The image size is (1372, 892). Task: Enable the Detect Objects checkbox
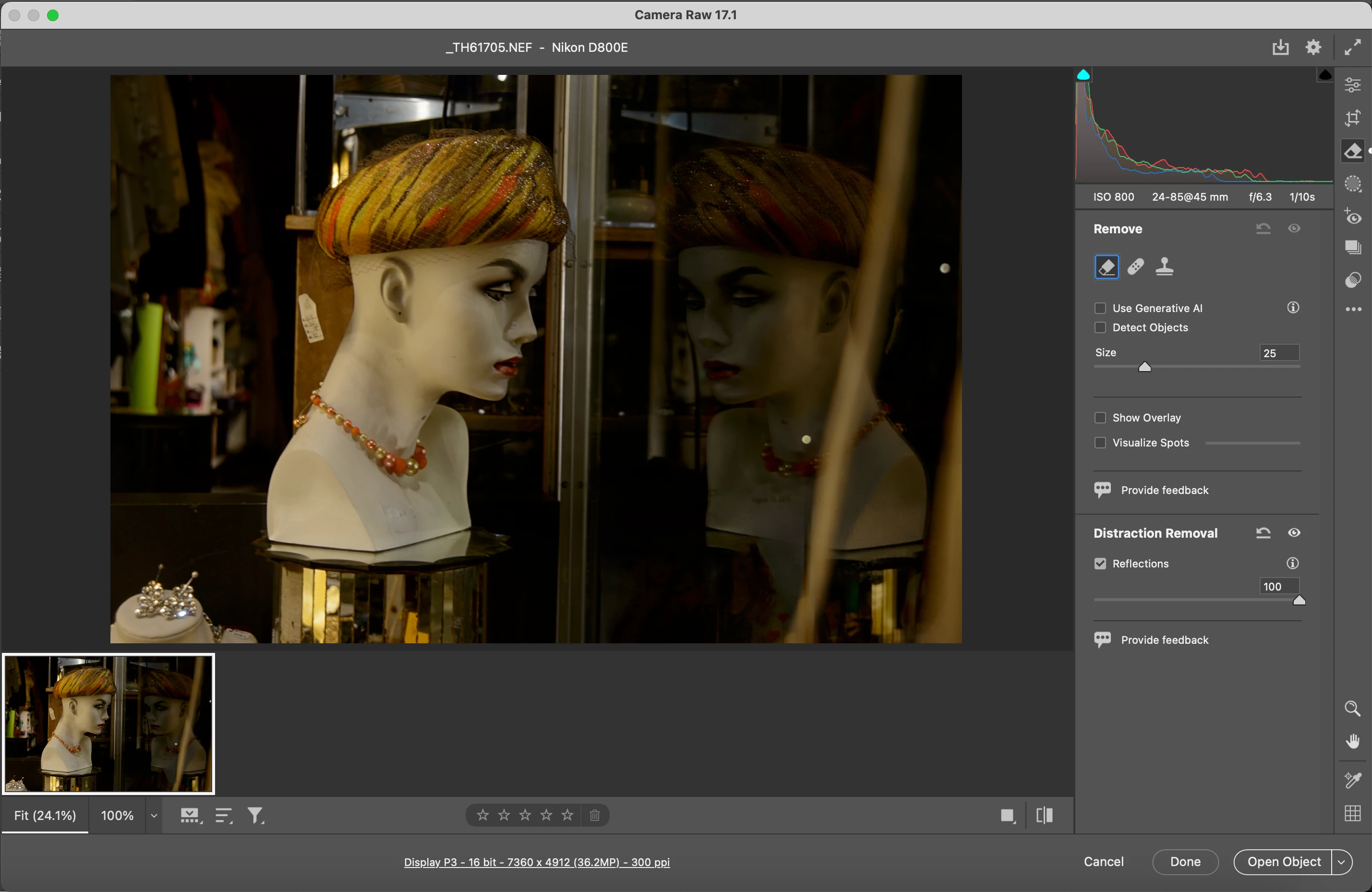(1100, 327)
